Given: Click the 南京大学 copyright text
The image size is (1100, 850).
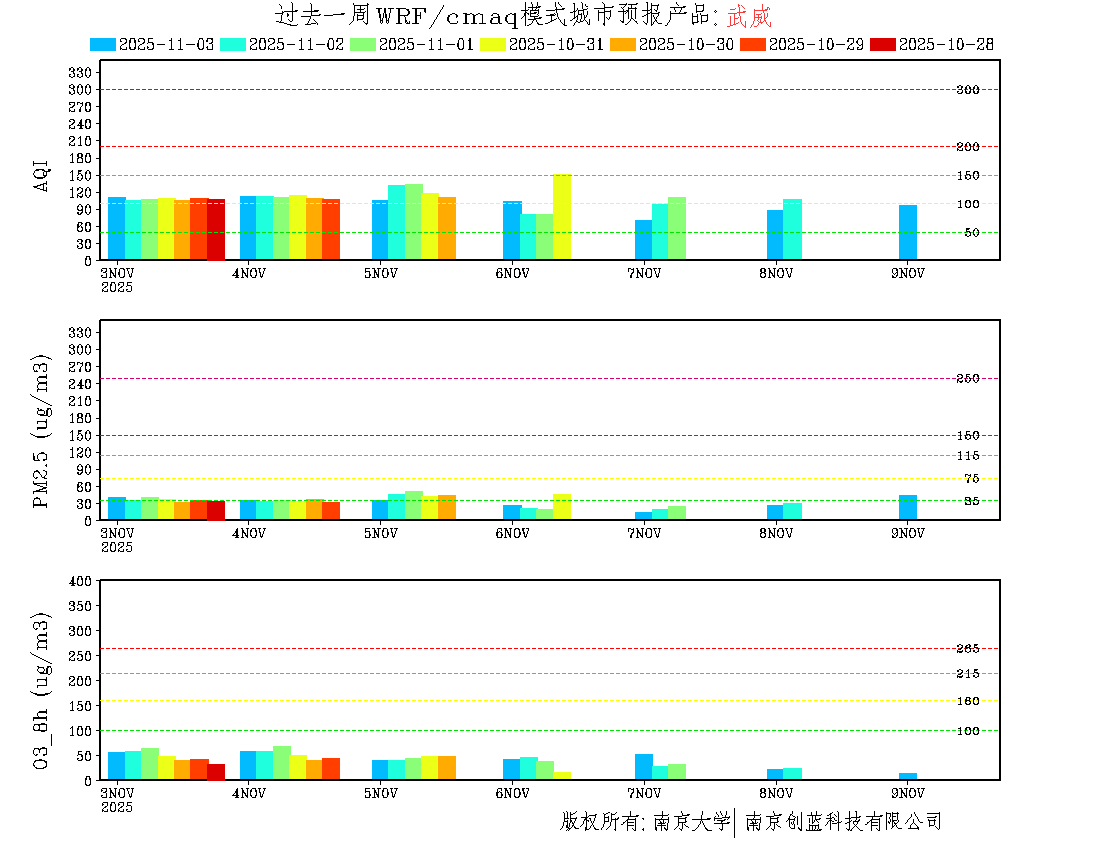Looking at the screenshot, I should point(691,822).
